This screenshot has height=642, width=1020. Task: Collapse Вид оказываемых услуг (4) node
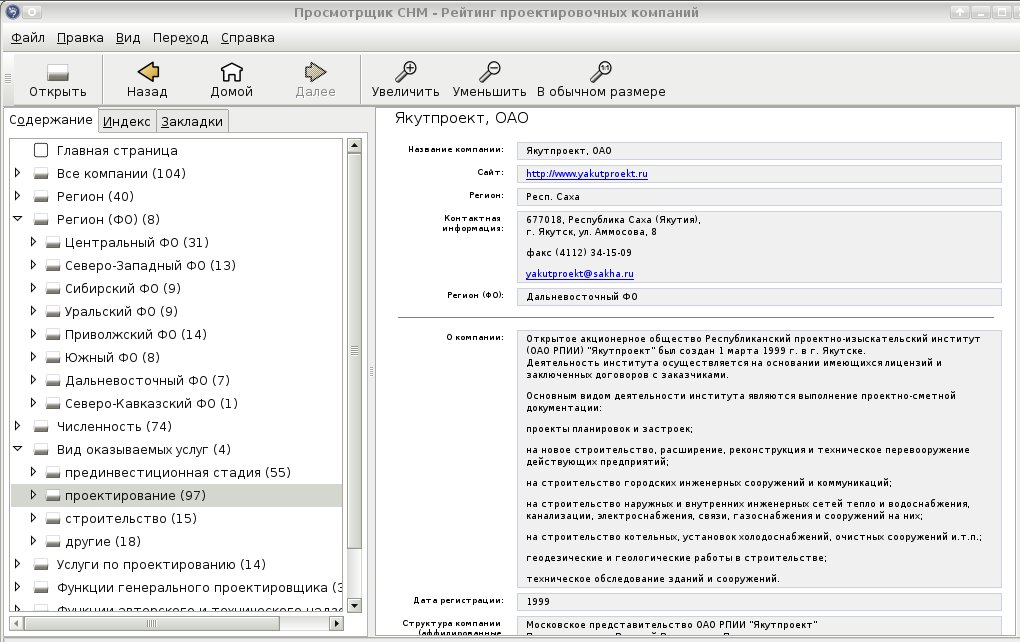click(x=18, y=449)
